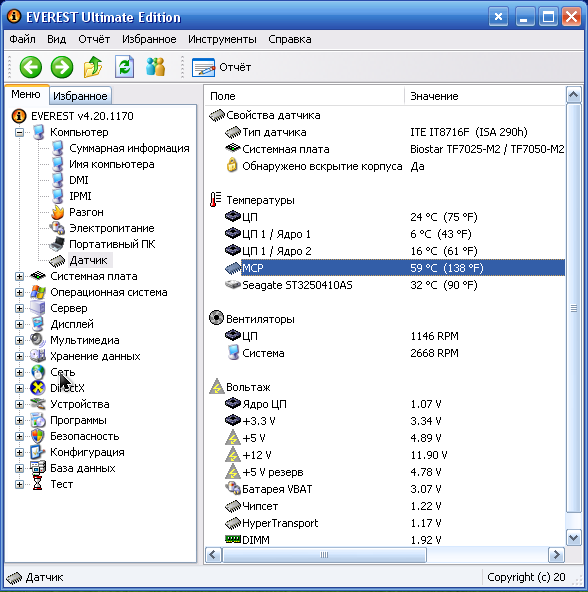Click the green Forward arrow icon
The image size is (588, 592).
62,67
